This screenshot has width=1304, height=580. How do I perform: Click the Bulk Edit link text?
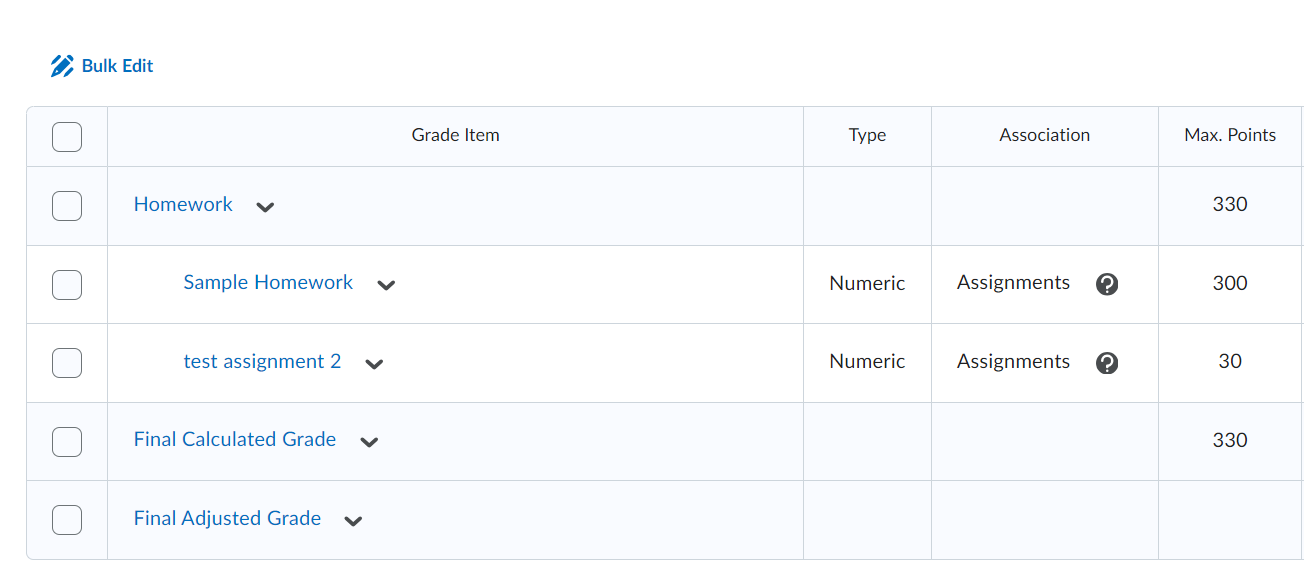[x=117, y=66]
